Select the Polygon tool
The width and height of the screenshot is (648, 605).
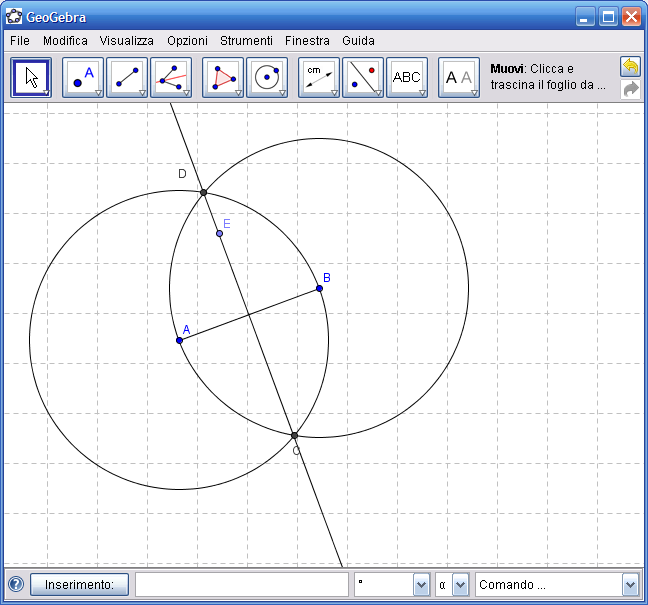(x=223, y=77)
